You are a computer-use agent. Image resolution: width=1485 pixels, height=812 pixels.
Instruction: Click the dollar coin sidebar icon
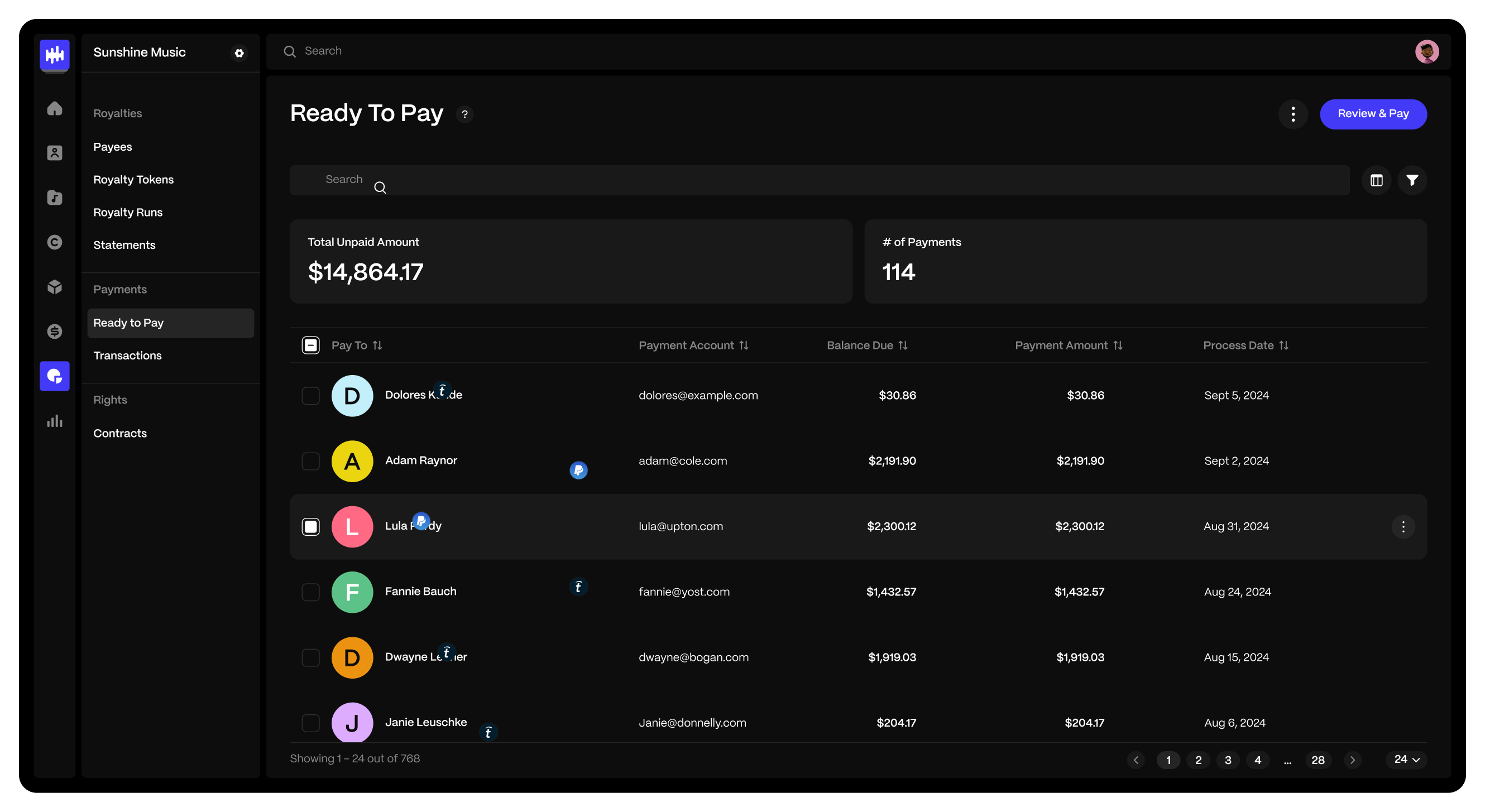55,331
